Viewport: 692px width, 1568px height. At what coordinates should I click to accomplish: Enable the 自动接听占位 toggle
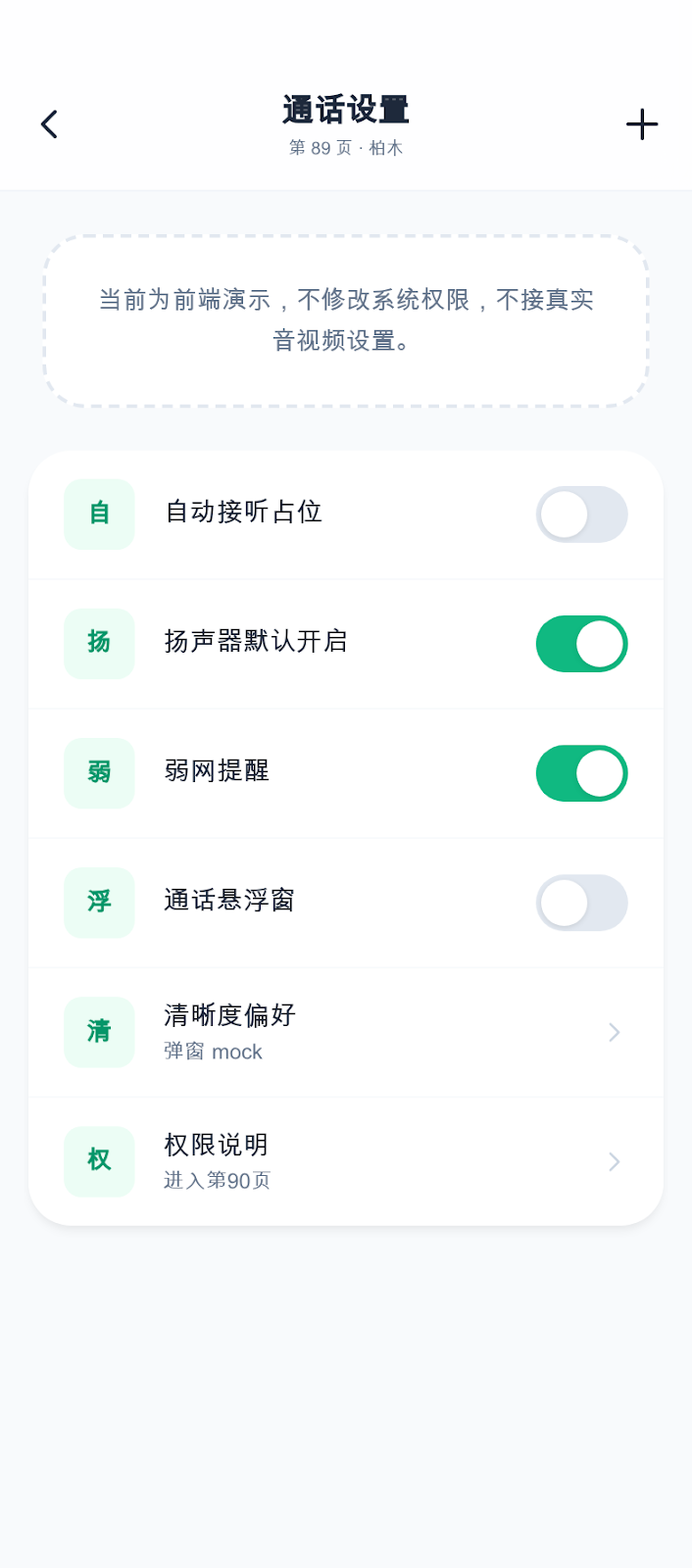point(582,514)
